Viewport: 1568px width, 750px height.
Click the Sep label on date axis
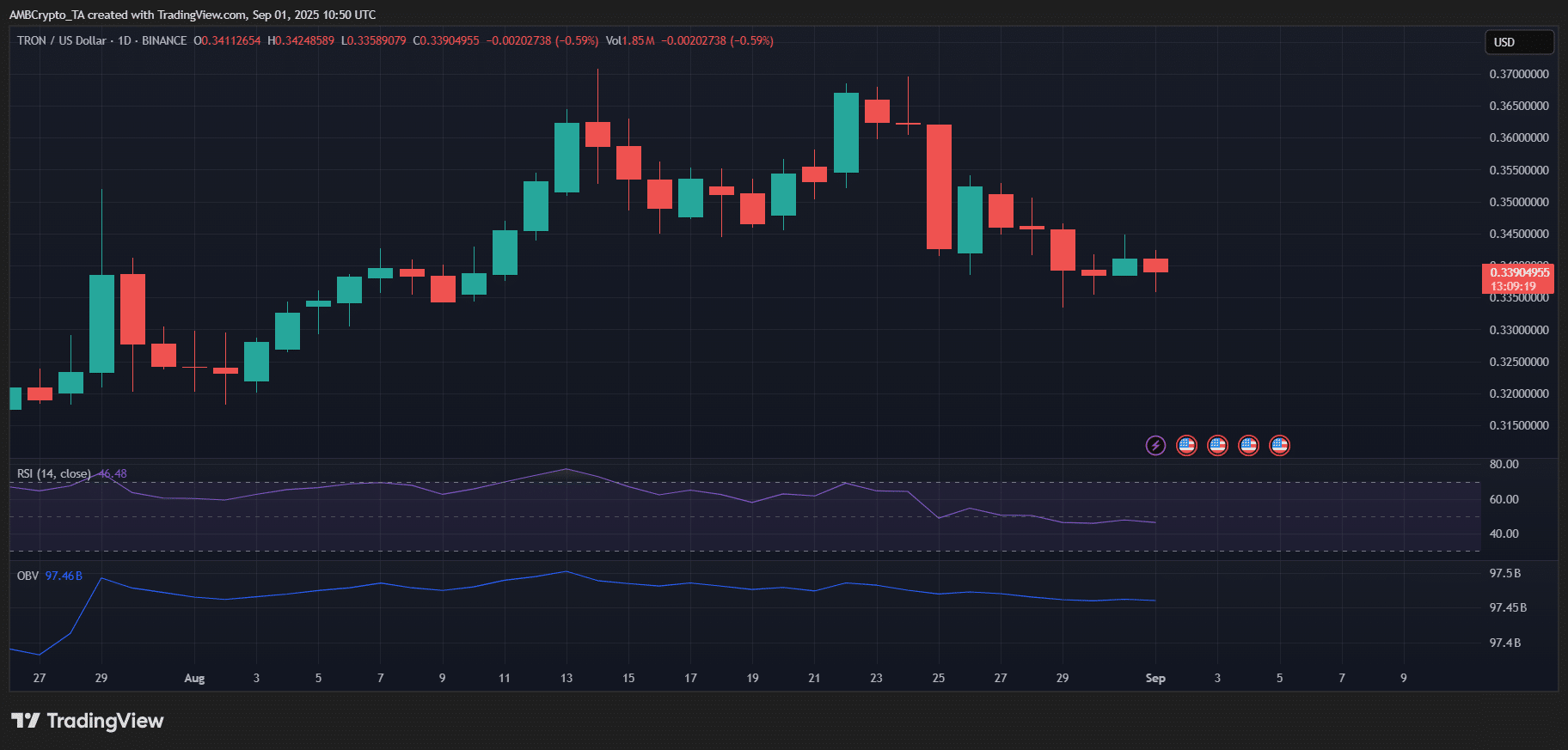pyautogui.click(x=1155, y=678)
